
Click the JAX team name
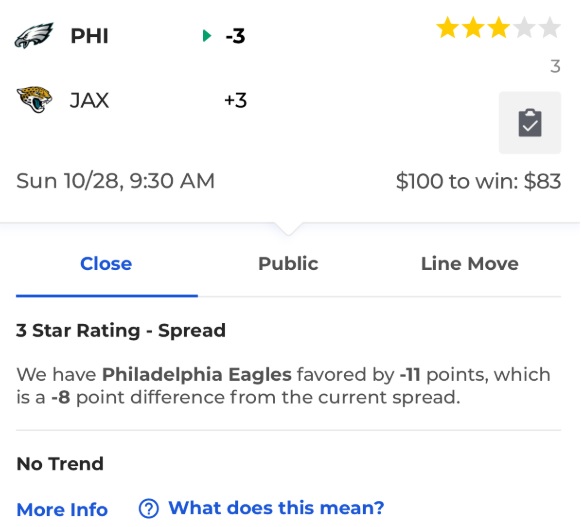[89, 100]
